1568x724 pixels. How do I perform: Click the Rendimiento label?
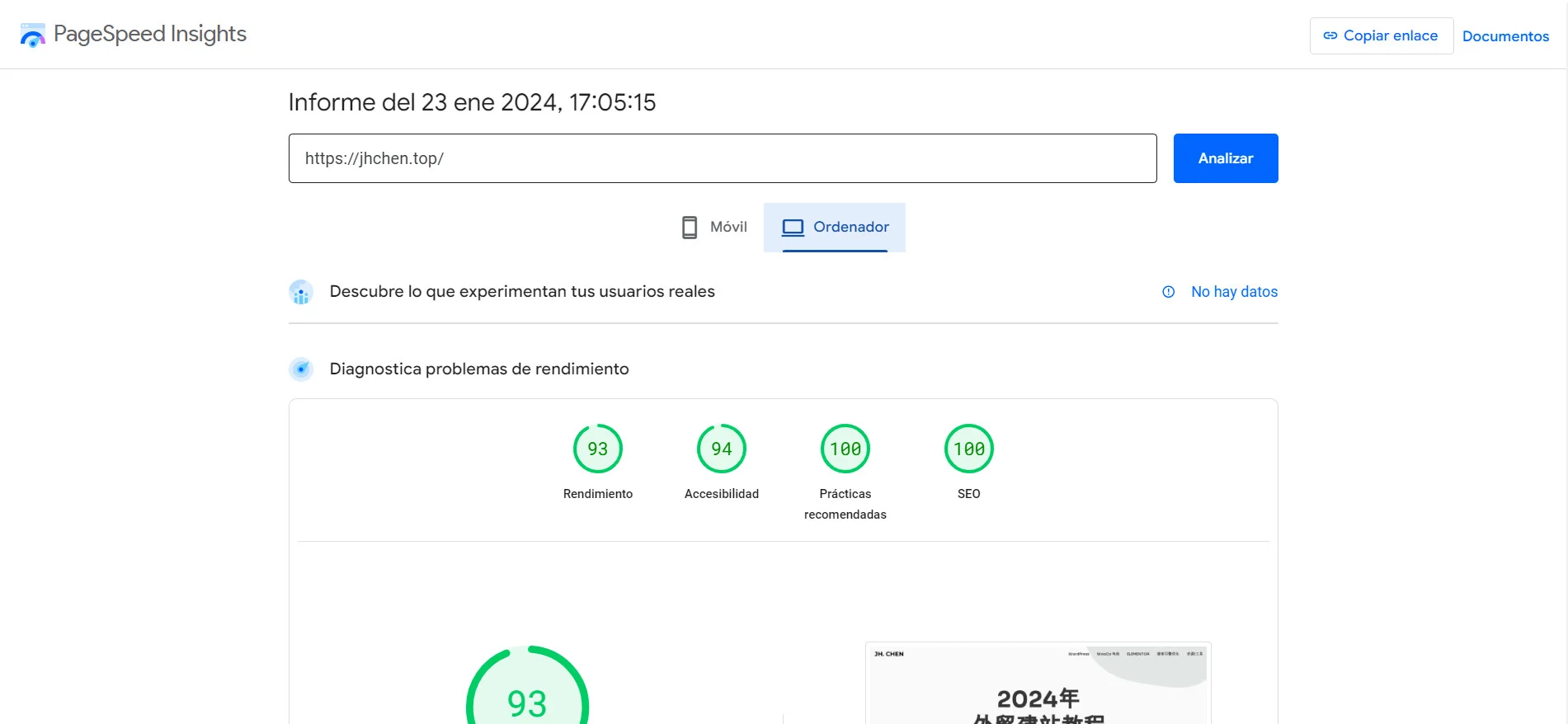coord(598,494)
